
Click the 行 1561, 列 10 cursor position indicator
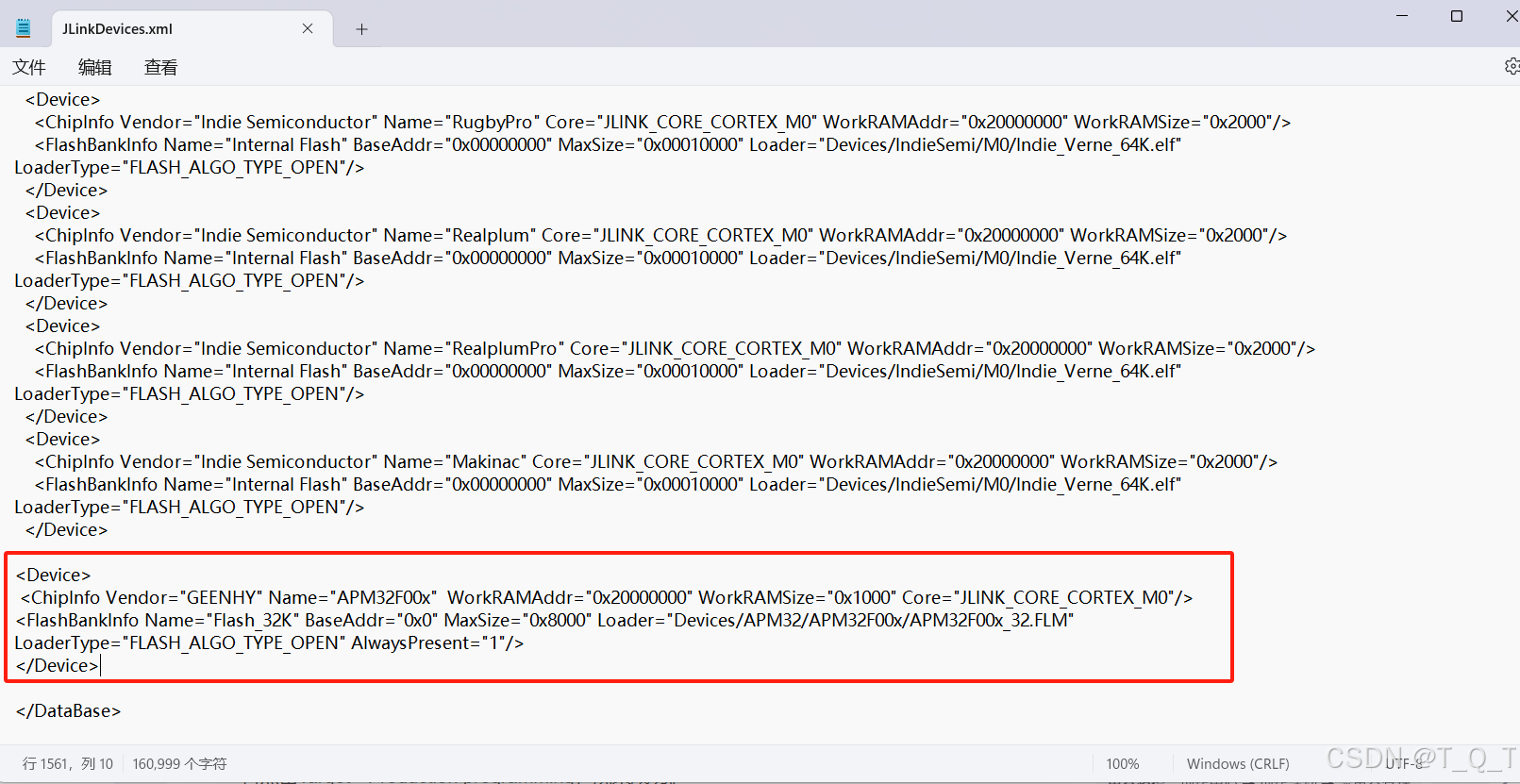[68, 764]
